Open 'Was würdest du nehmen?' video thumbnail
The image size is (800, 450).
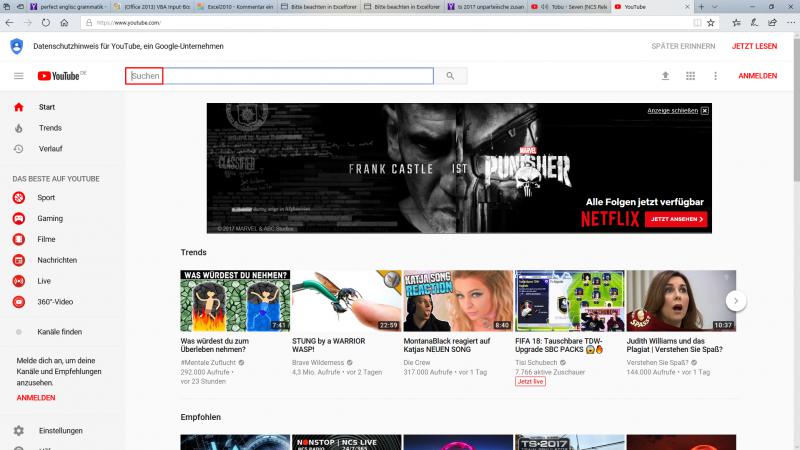[235, 301]
